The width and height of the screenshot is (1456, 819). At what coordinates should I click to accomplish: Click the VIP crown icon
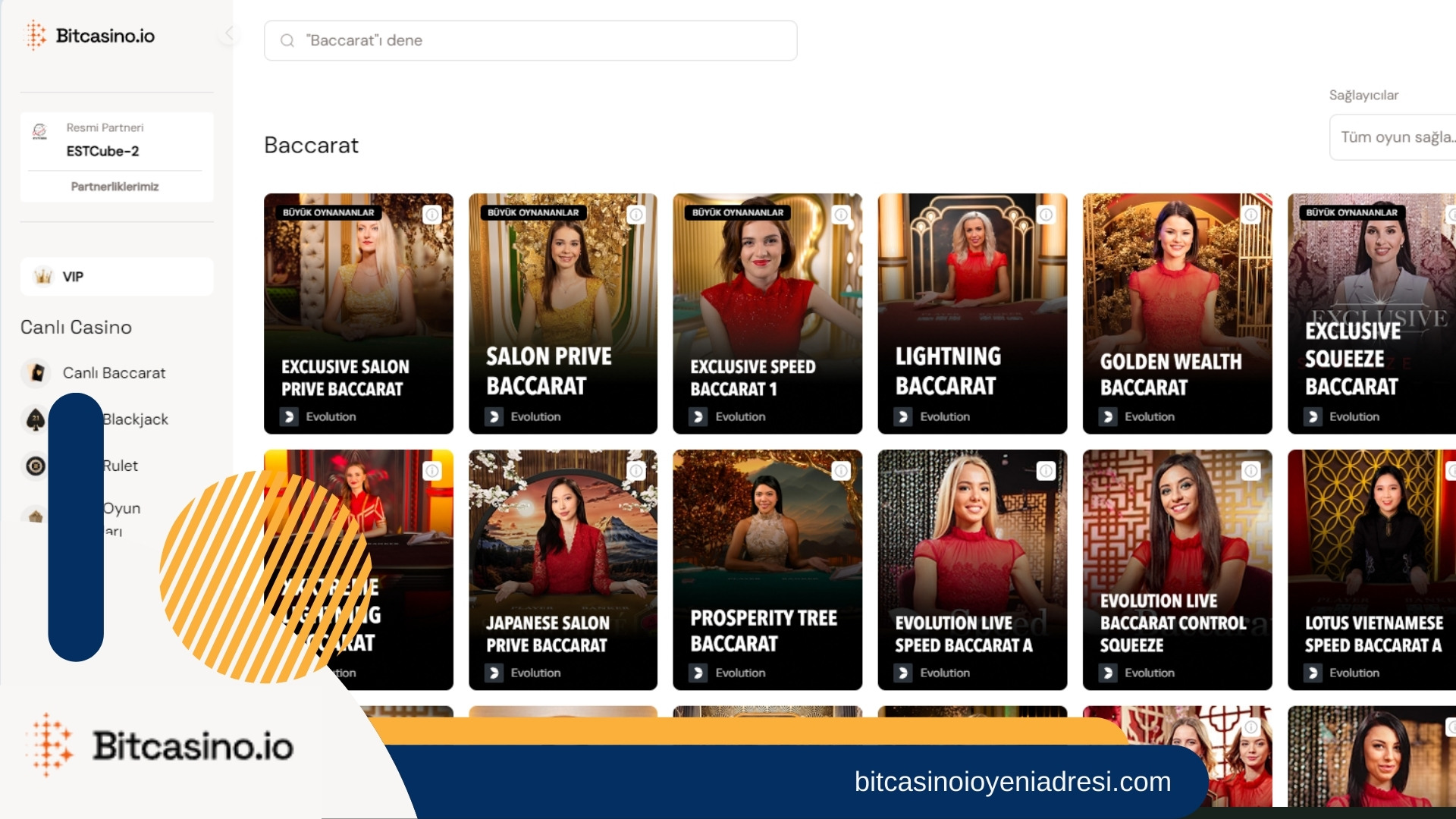pyautogui.click(x=43, y=276)
